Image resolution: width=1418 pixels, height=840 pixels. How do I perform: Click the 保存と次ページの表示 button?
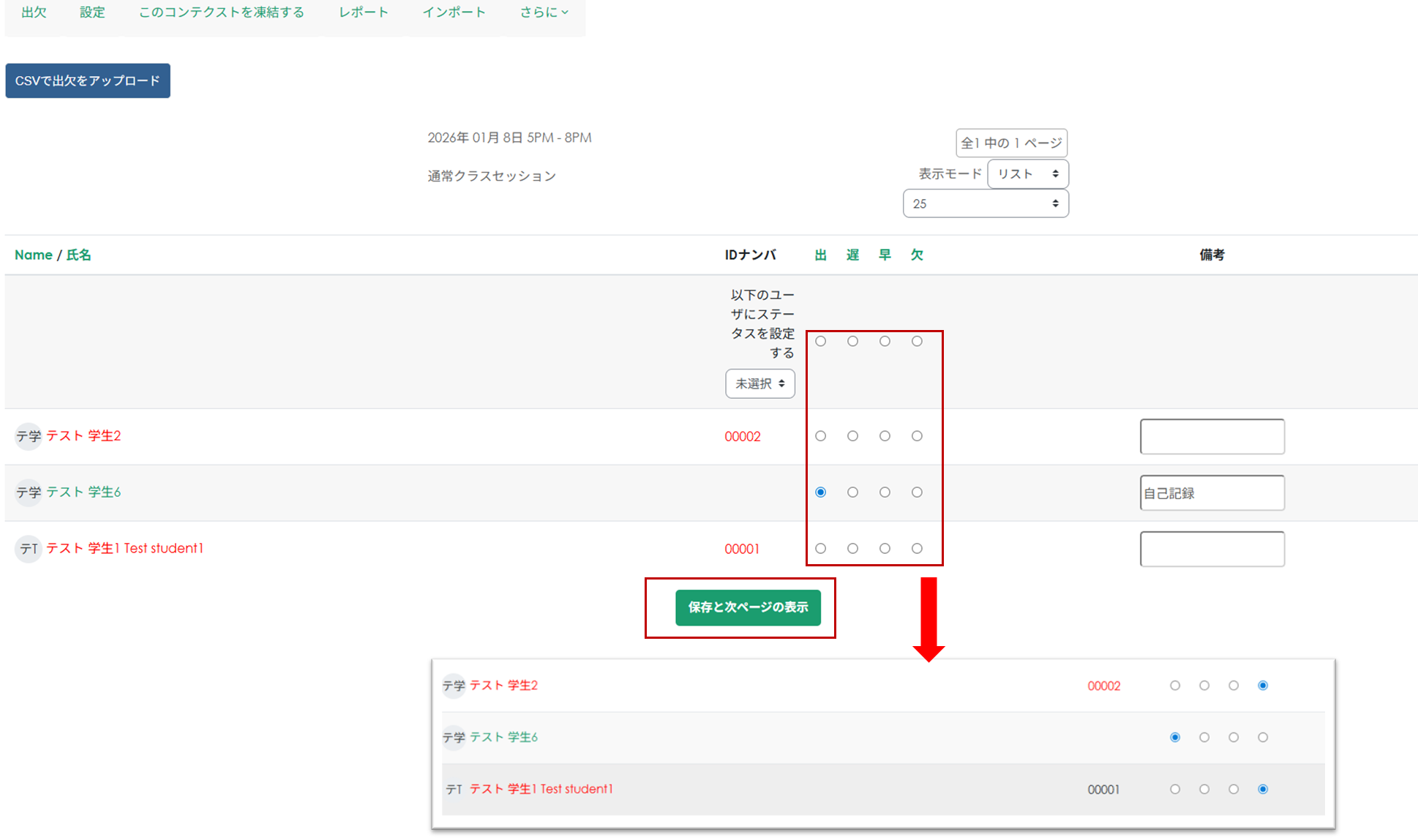coord(748,607)
